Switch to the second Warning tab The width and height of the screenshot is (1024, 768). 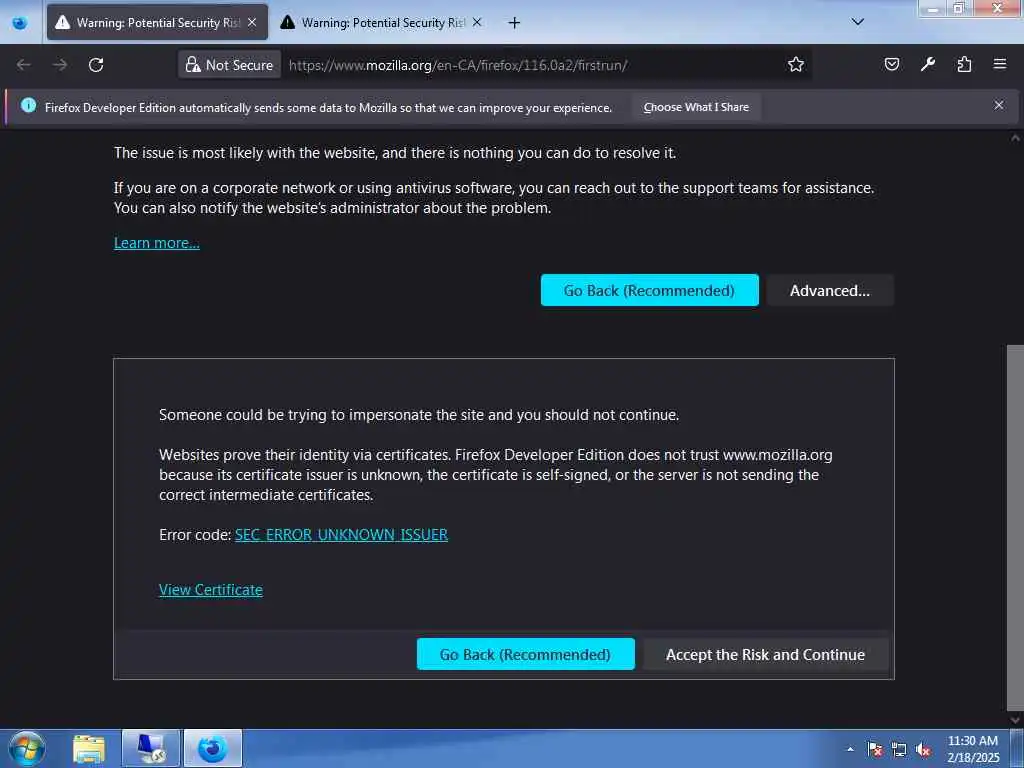[x=383, y=23]
